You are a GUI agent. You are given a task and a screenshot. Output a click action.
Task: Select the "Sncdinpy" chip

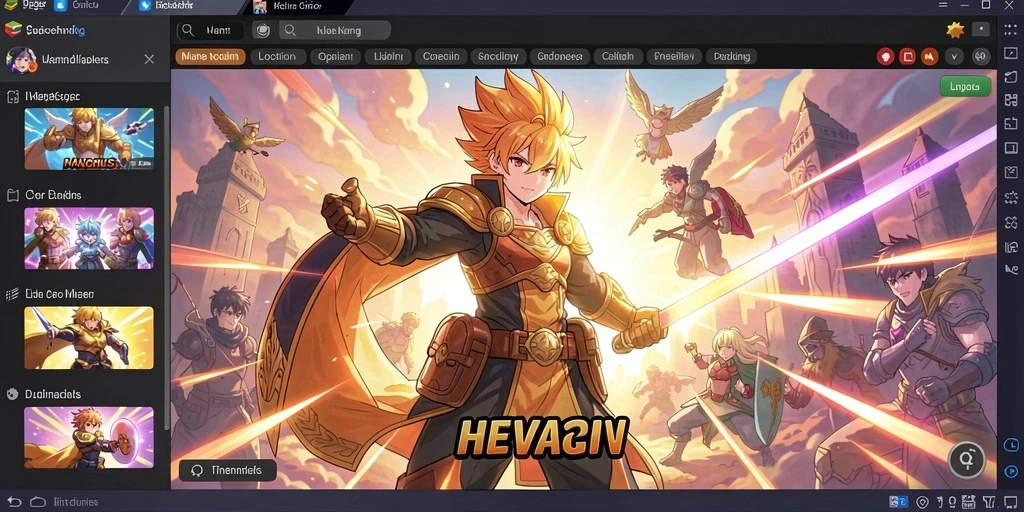pyautogui.click(x=498, y=57)
